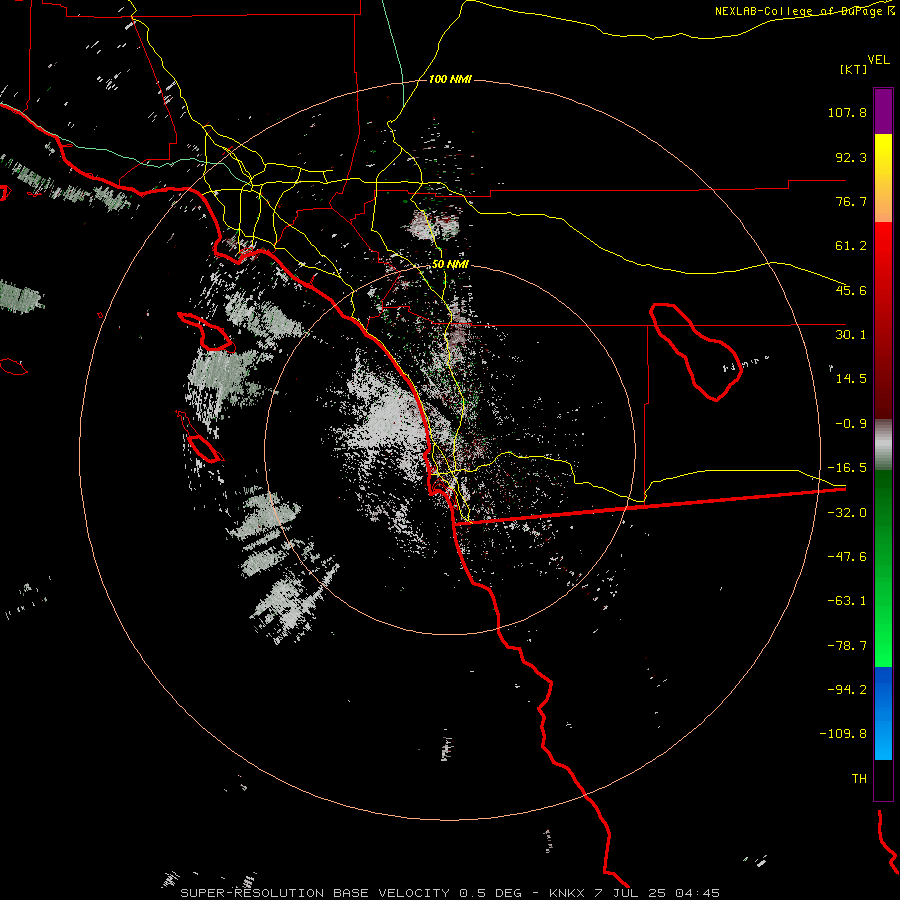Click the 100 NMI range ring label
The image size is (900, 900).
(x=450, y=79)
